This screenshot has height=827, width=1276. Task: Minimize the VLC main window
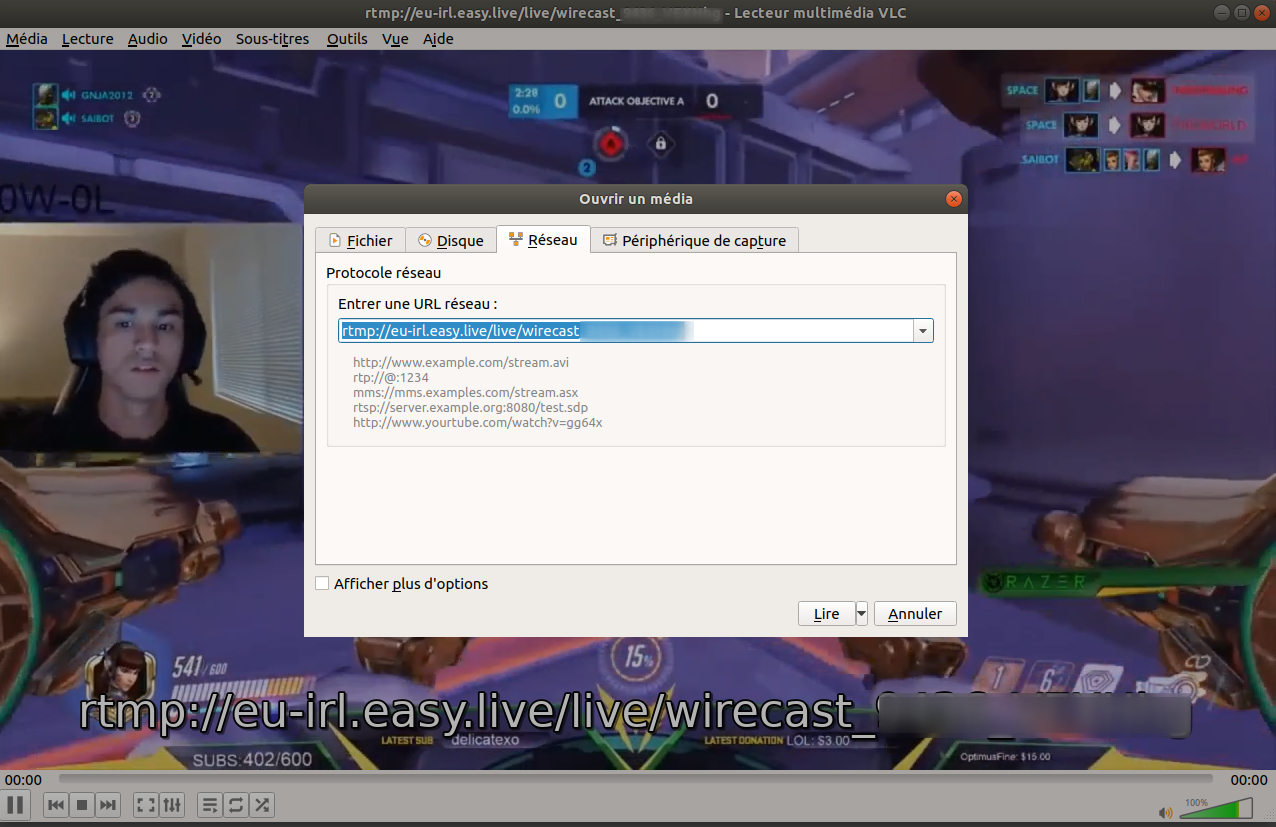click(1222, 13)
